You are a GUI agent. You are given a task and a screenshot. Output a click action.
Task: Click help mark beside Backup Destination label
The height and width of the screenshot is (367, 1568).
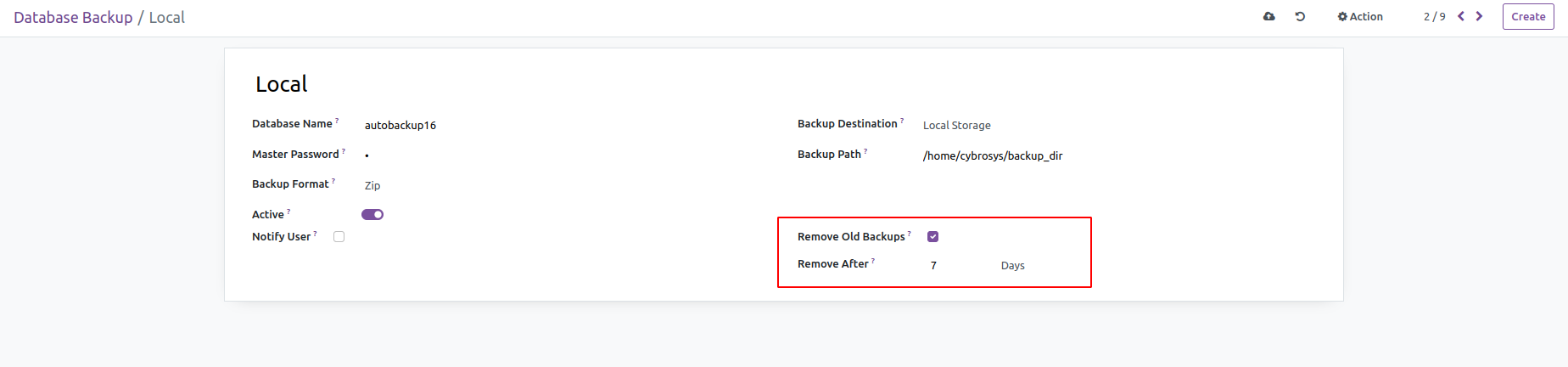coord(902,121)
